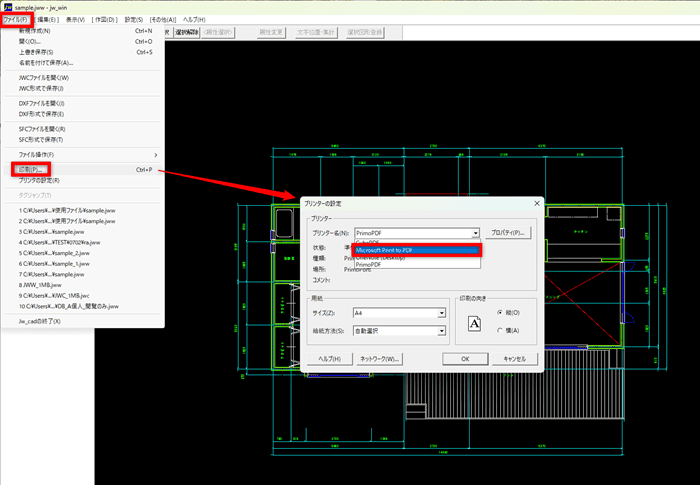Click the 選択図形登録 toolbar button
The height and width of the screenshot is (485, 700).
tap(365, 32)
